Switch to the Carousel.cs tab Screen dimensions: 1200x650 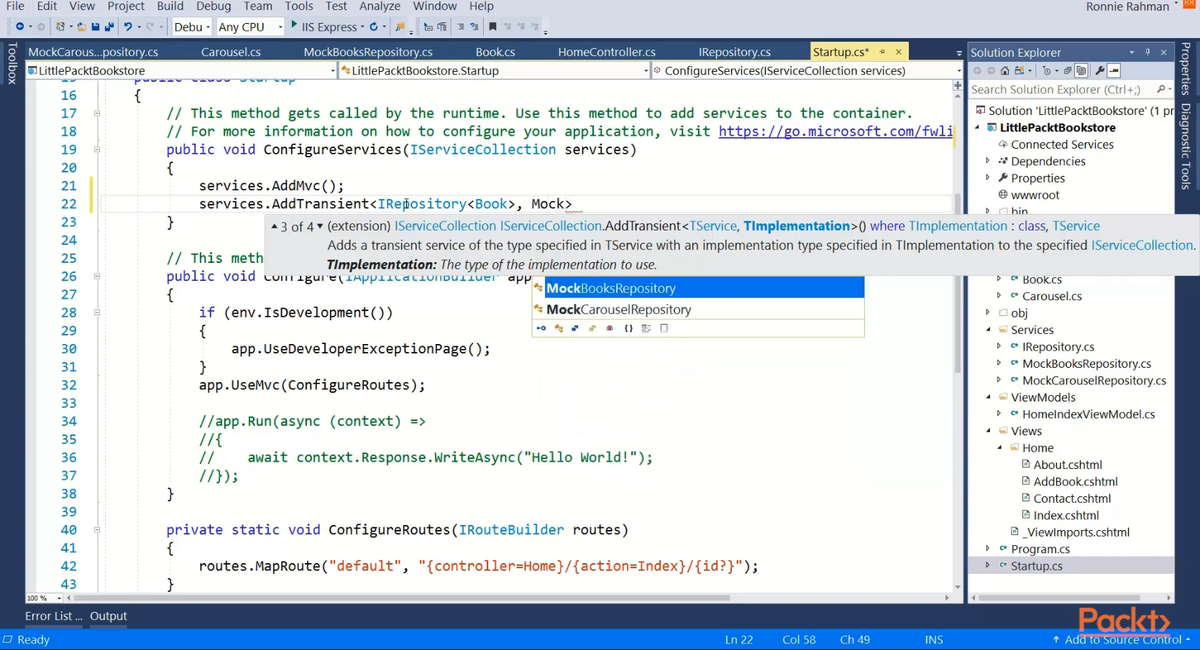pos(231,52)
